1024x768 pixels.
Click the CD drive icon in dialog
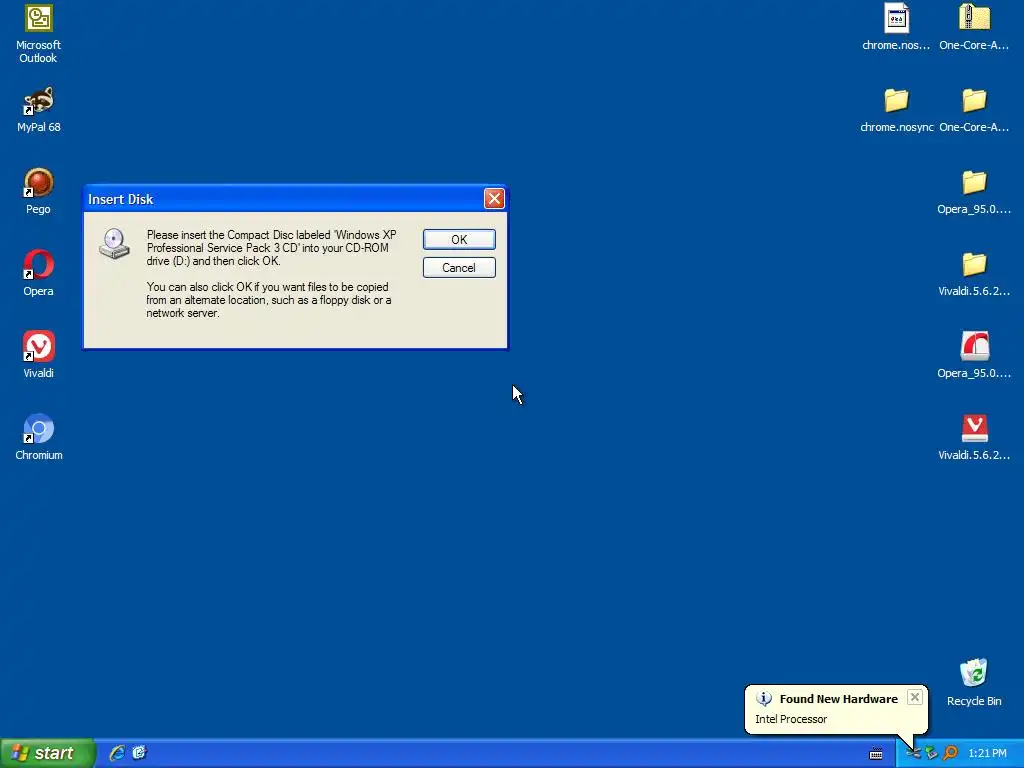click(x=114, y=244)
